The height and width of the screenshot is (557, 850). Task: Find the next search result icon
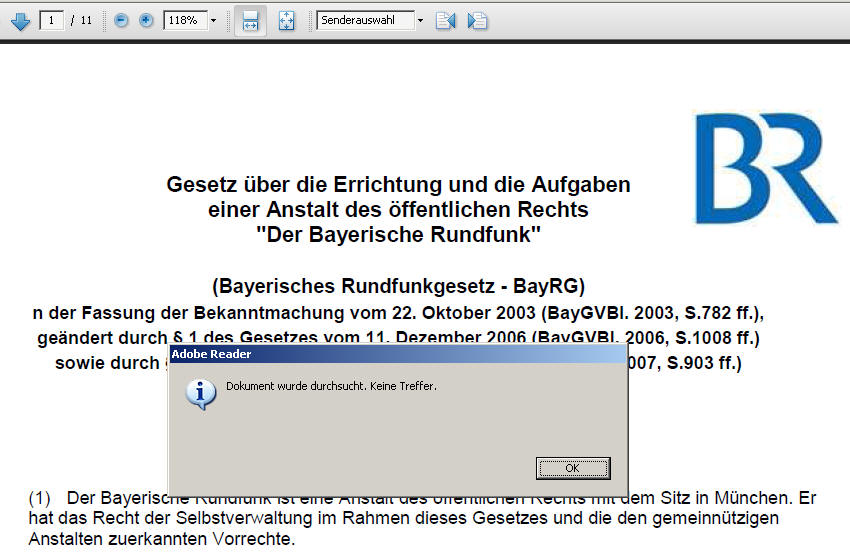point(477,21)
